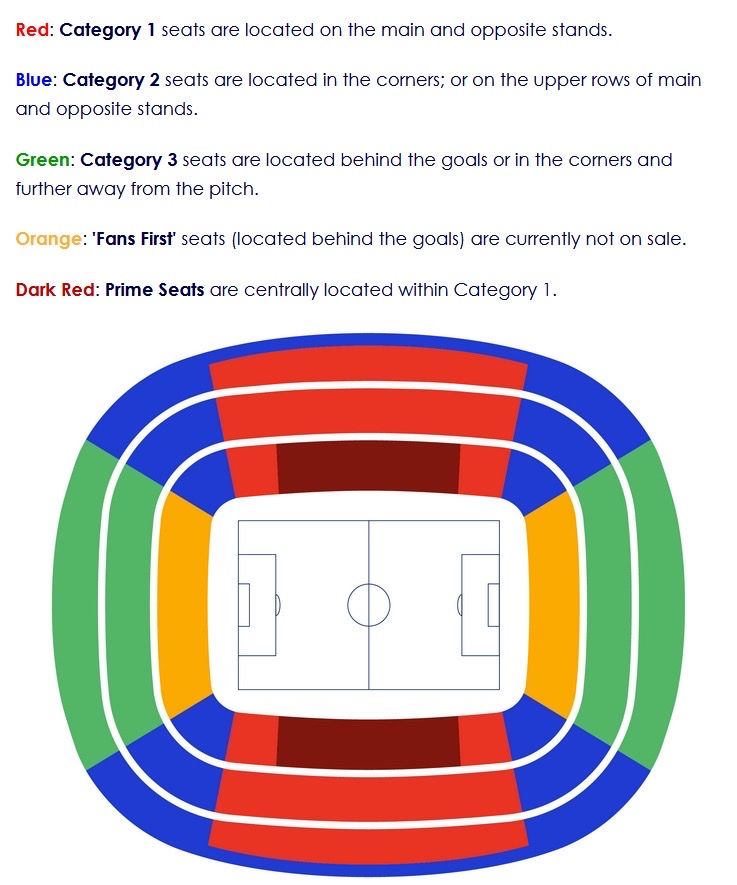Click the left penalty area on pitch
Viewport: 737px width, 885px height.
click(x=257, y=604)
